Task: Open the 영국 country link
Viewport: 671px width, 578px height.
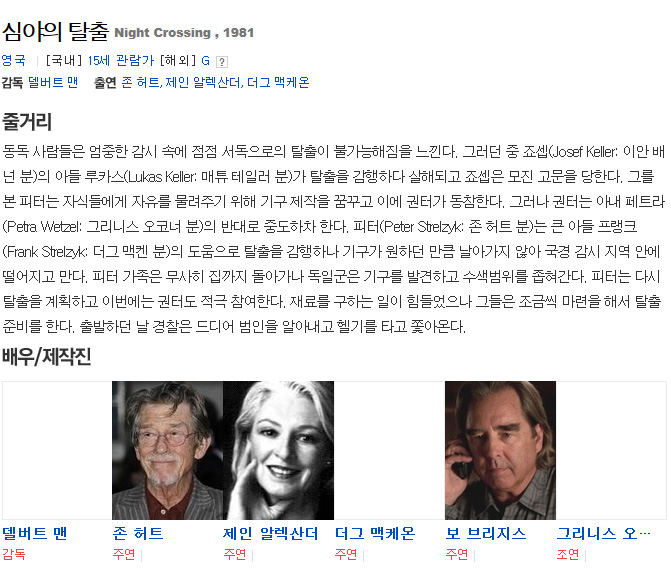Action: pos(14,60)
